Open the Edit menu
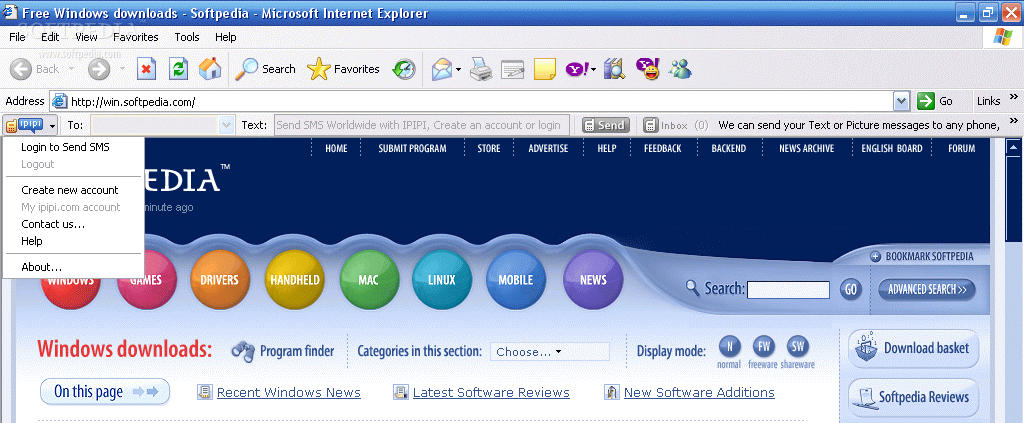 pos(50,37)
